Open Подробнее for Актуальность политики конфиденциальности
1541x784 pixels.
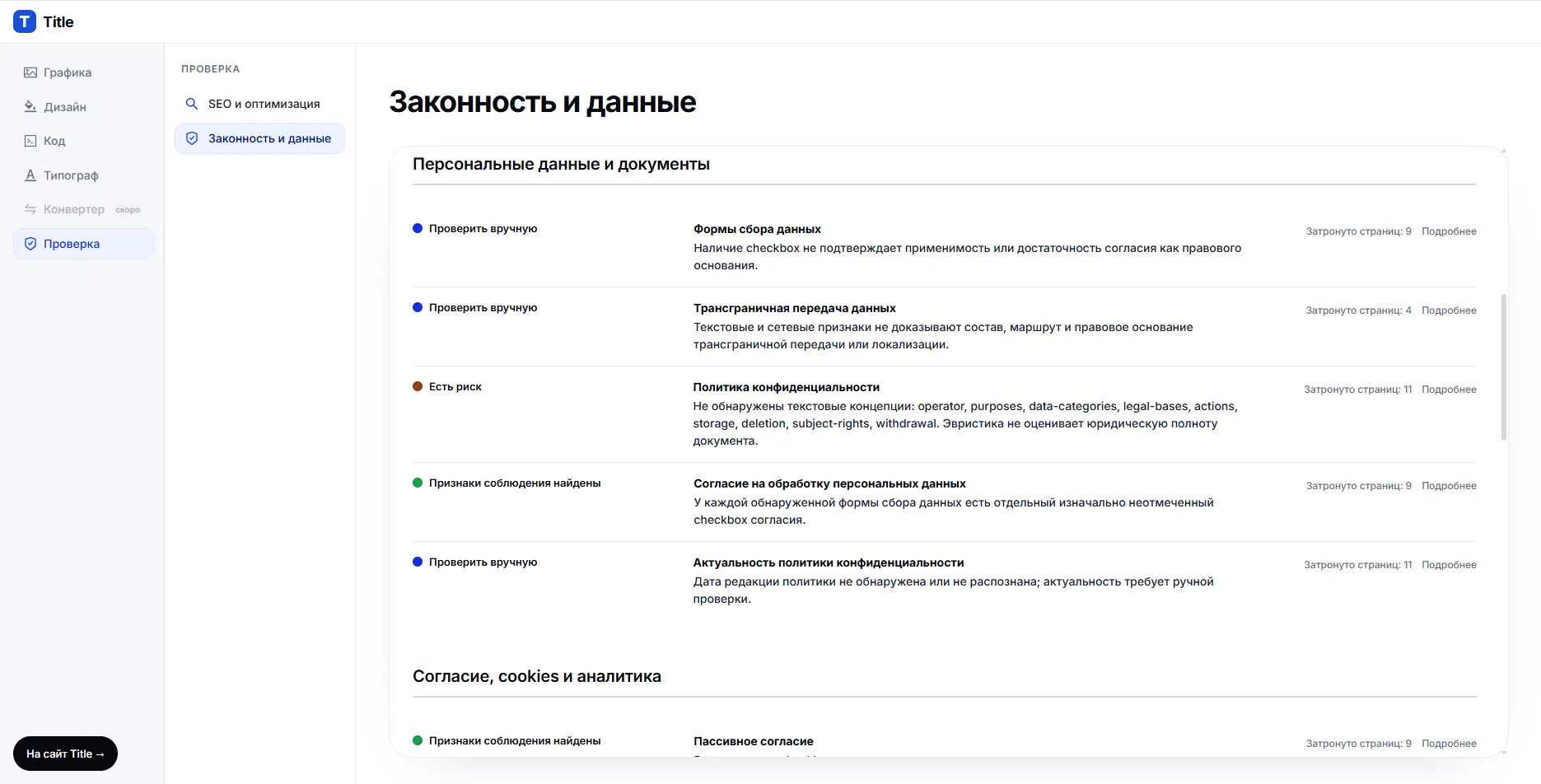click(x=1449, y=565)
